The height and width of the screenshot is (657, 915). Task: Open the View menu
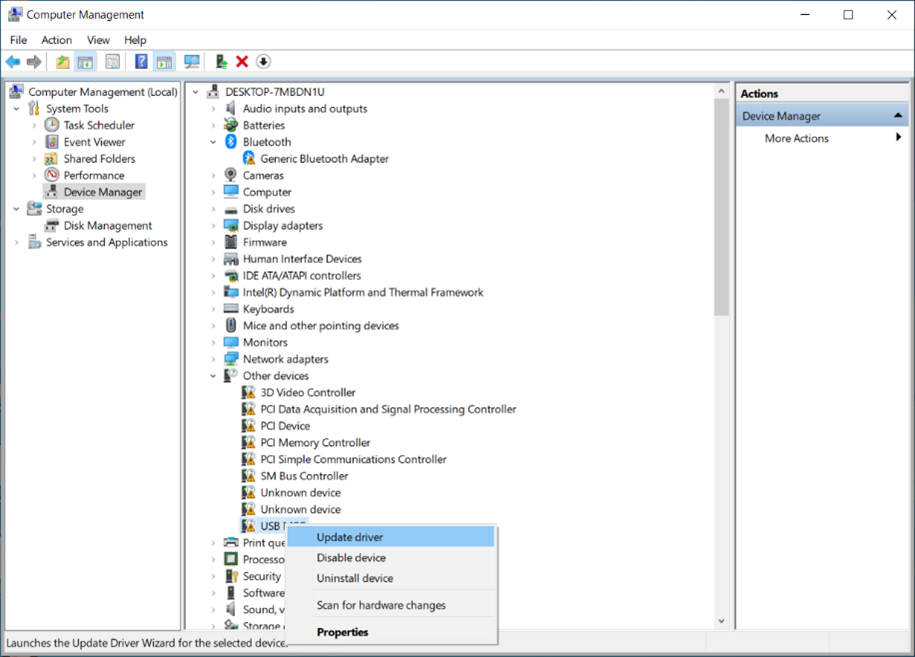point(98,40)
